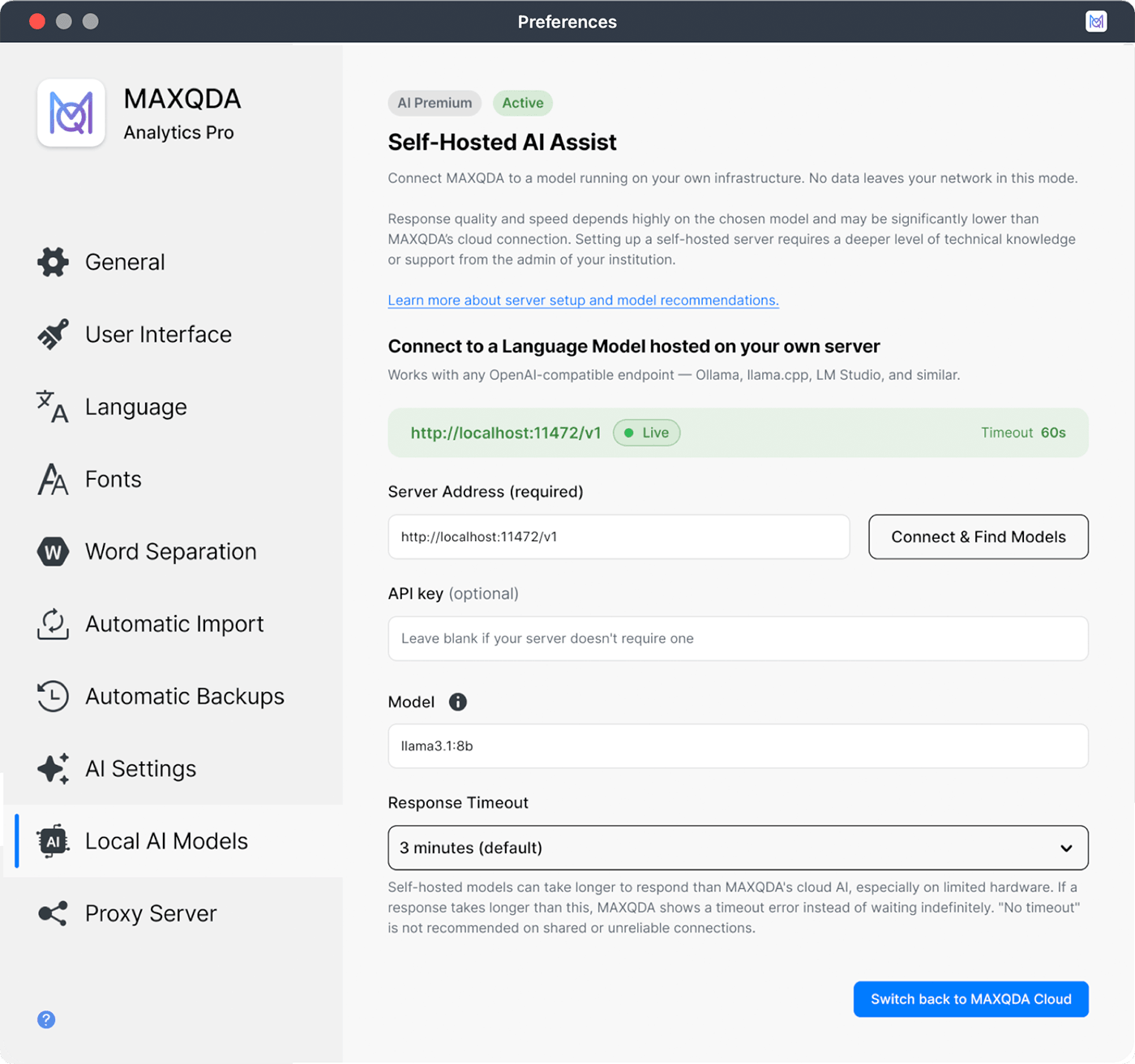This screenshot has height=1064, width=1135.
Task: Select Language label in the sidebar
Action: (x=136, y=407)
